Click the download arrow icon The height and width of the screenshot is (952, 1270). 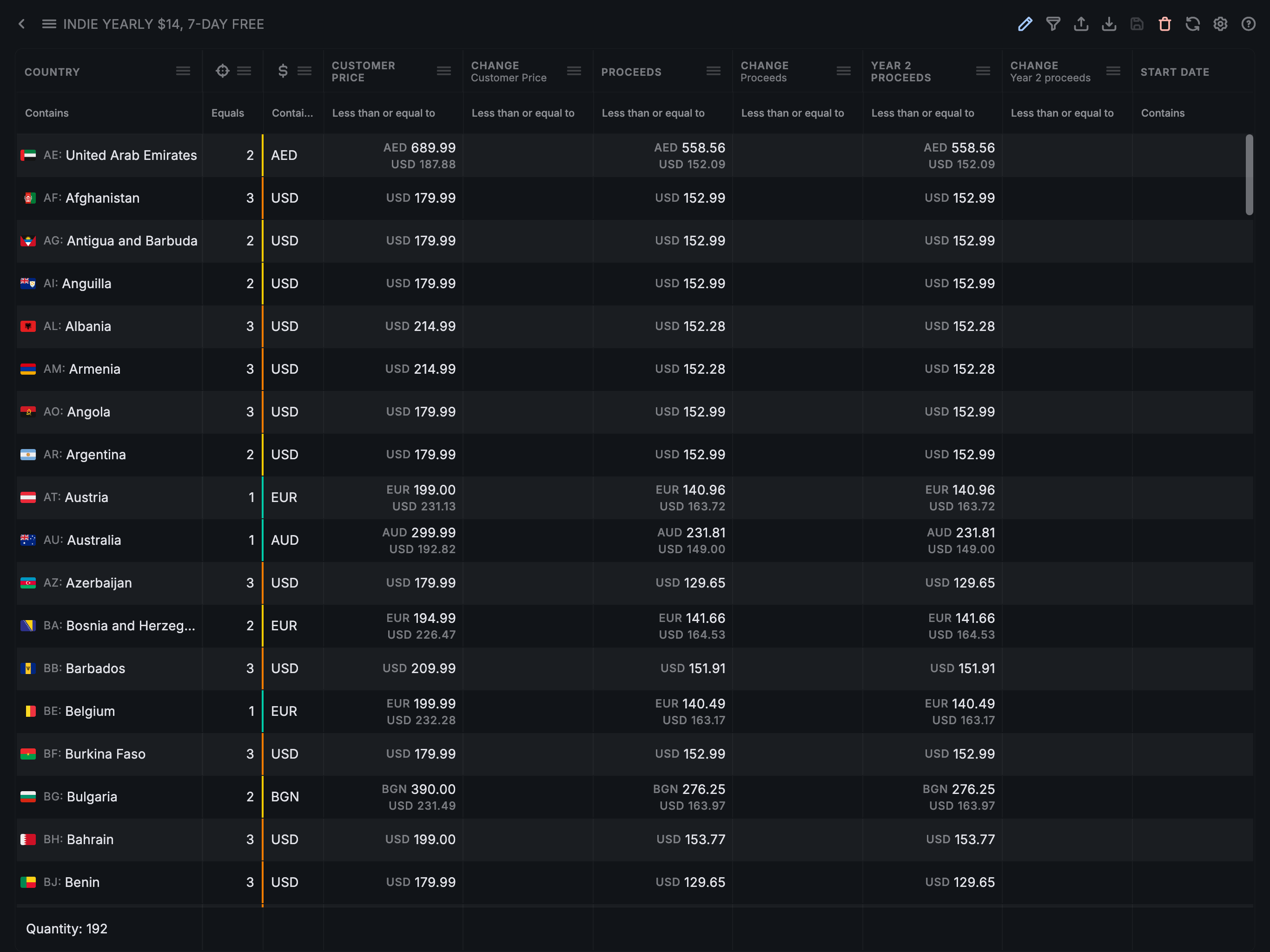click(x=1109, y=24)
